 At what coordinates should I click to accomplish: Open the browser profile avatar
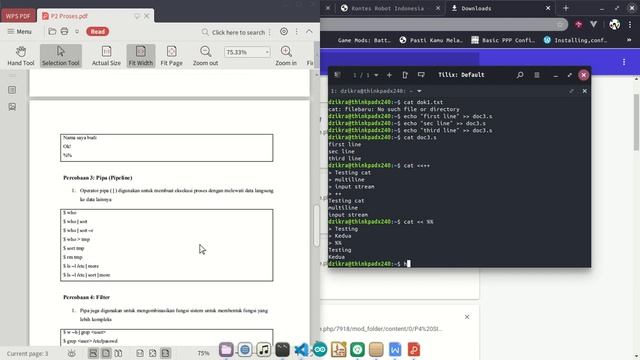coord(614,24)
